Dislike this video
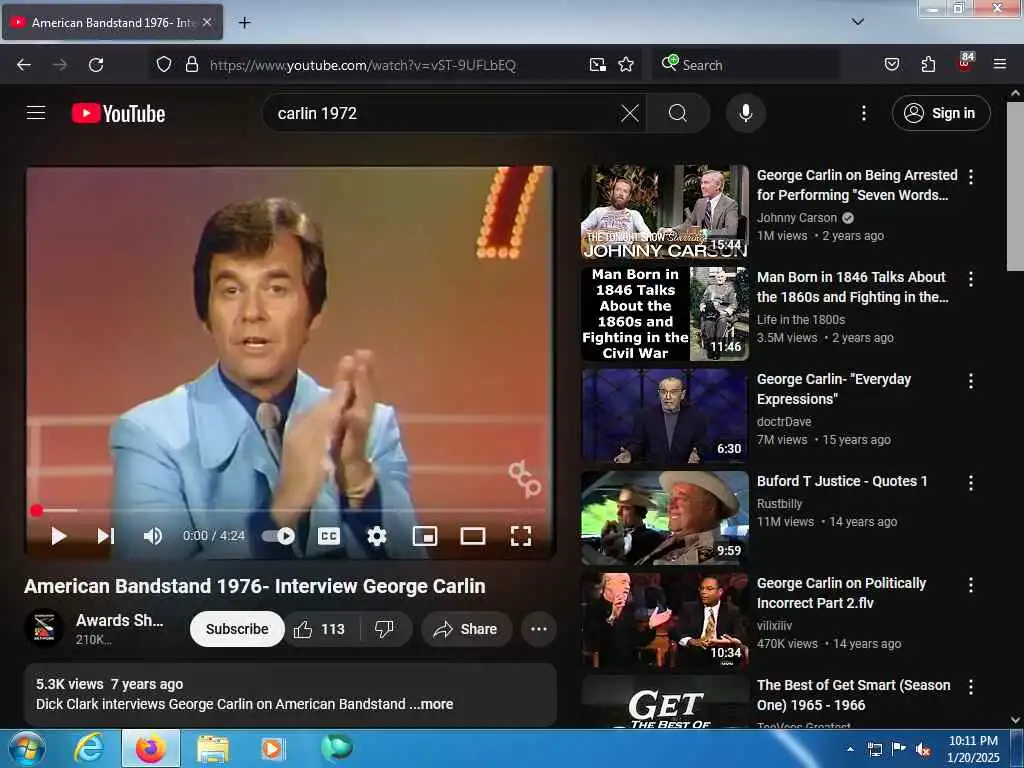Viewport: 1024px width, 768px height. coord(385,629)
